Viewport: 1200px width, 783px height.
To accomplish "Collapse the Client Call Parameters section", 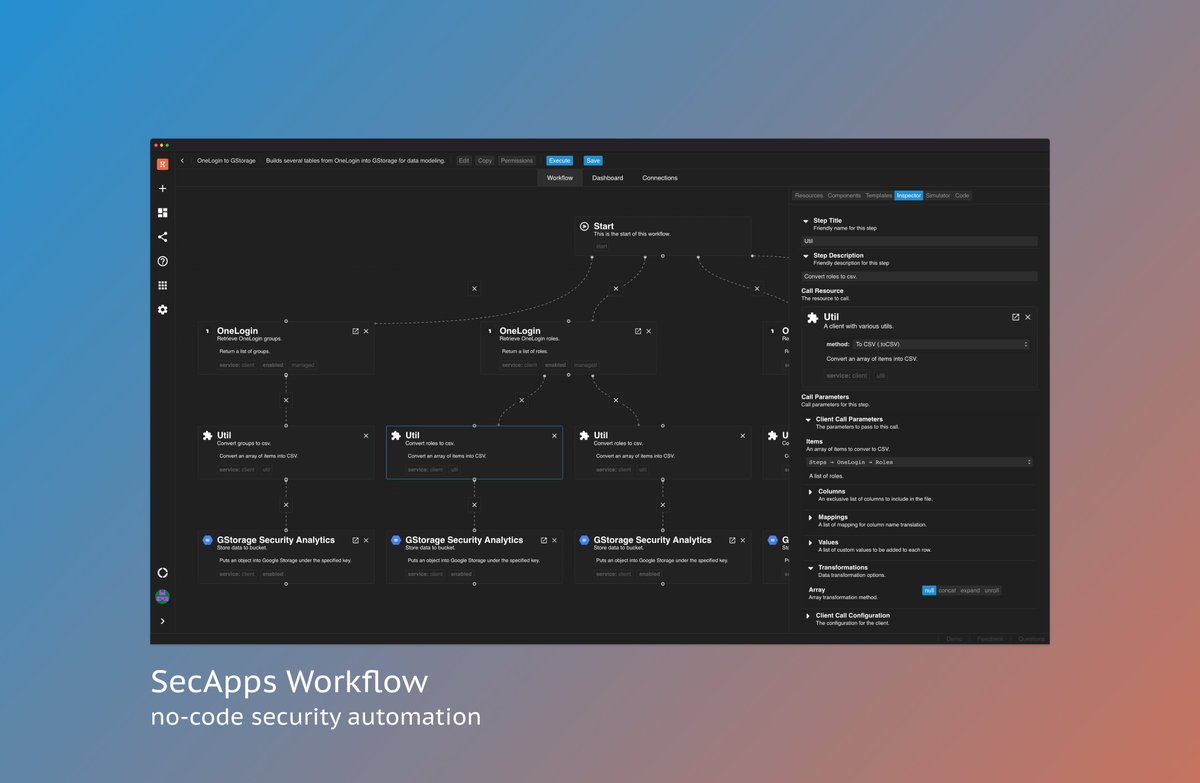I will [x=808, y=420].
